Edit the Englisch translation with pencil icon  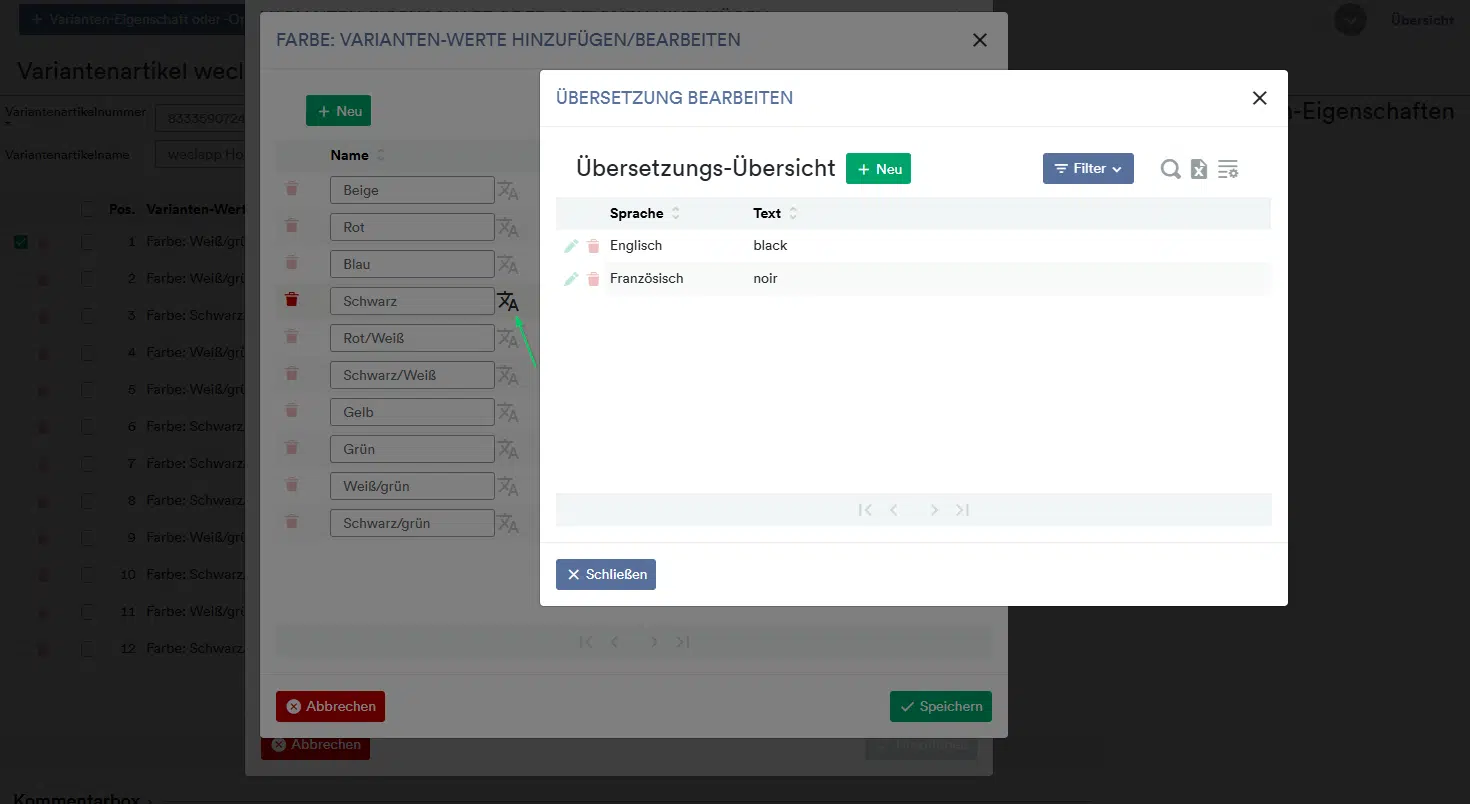pos(571,246)
